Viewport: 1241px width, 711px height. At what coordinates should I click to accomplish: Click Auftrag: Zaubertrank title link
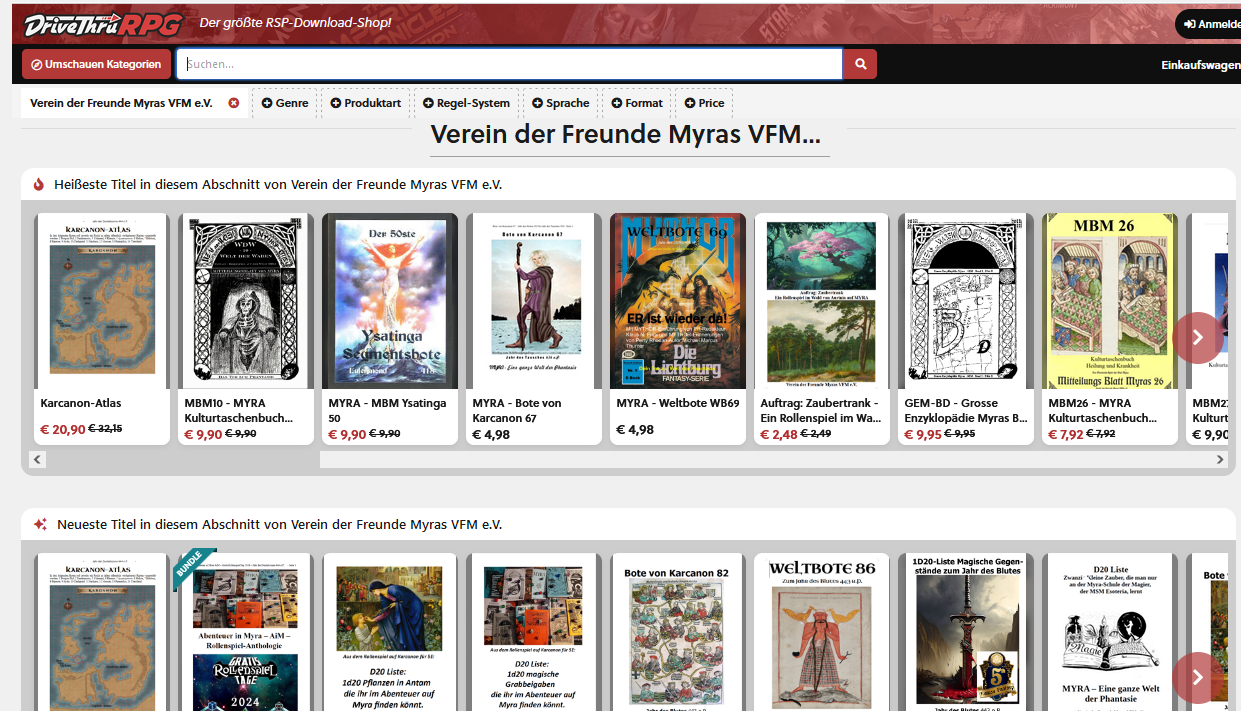click(x=821, y=410)
